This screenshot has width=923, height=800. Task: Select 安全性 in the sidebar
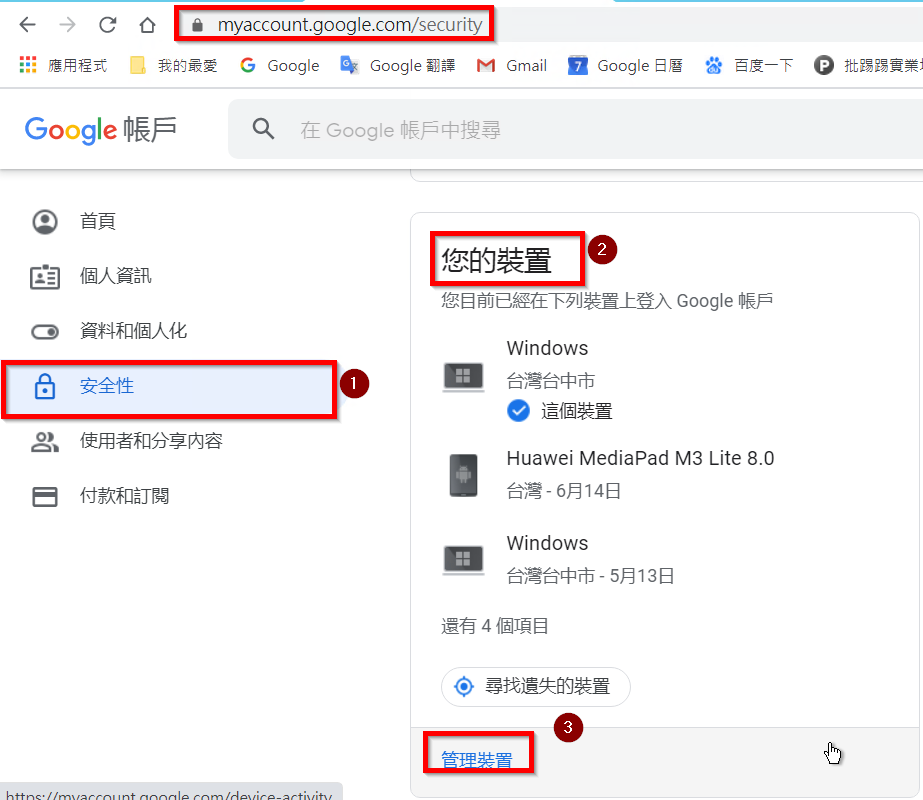tap(171, 387)
